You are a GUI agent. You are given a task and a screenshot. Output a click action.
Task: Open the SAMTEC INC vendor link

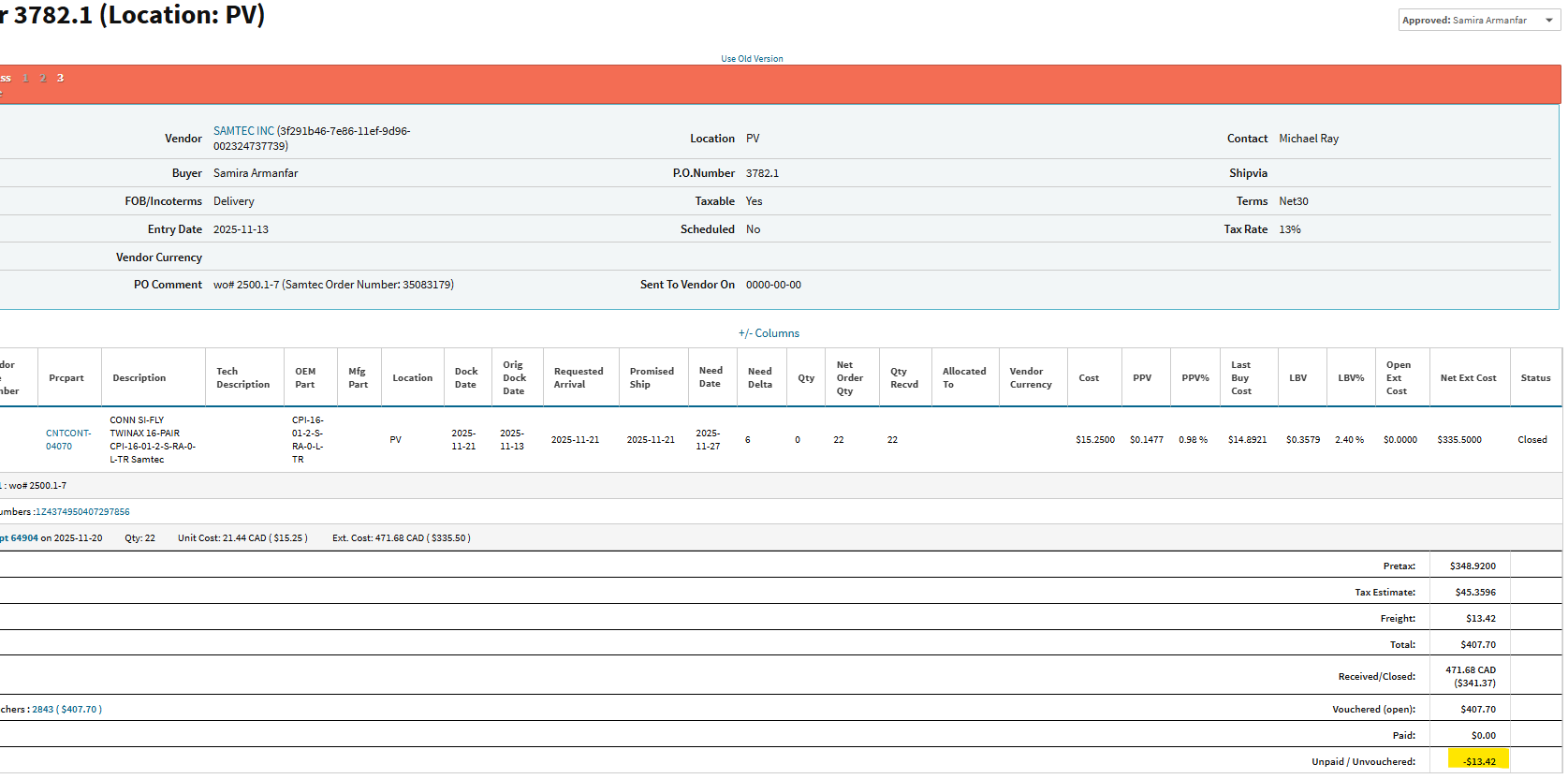point(243,131)
